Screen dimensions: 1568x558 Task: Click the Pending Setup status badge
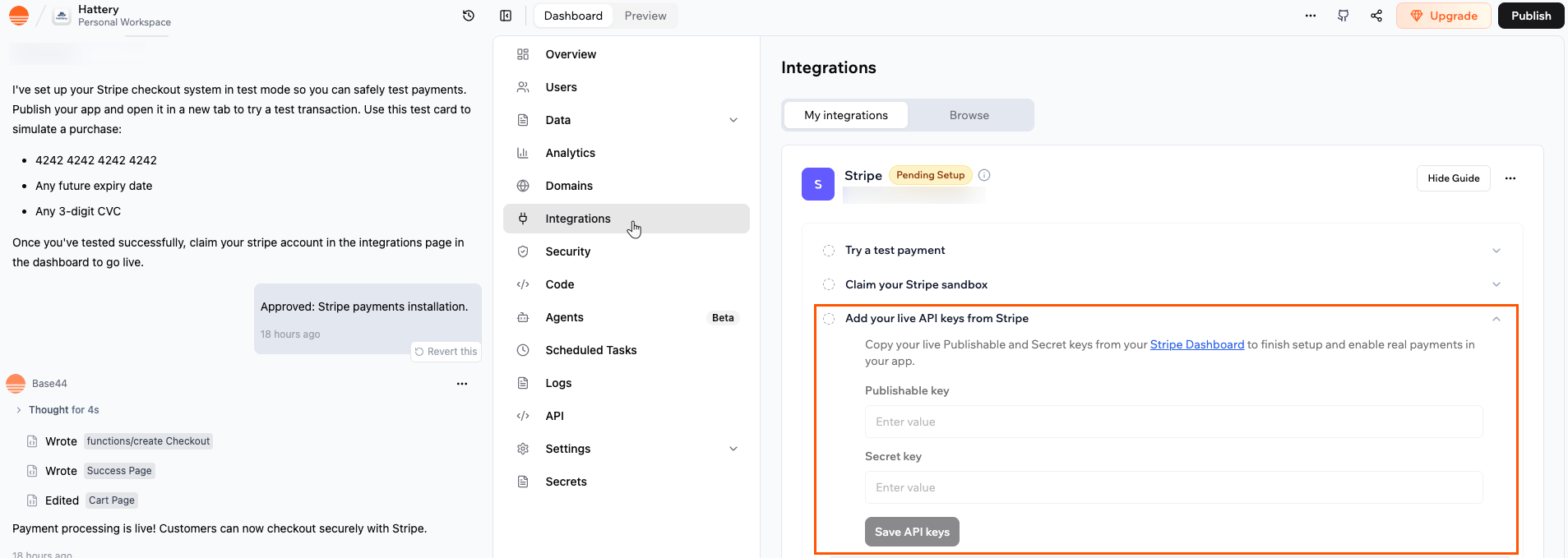(x=931, y=175)
